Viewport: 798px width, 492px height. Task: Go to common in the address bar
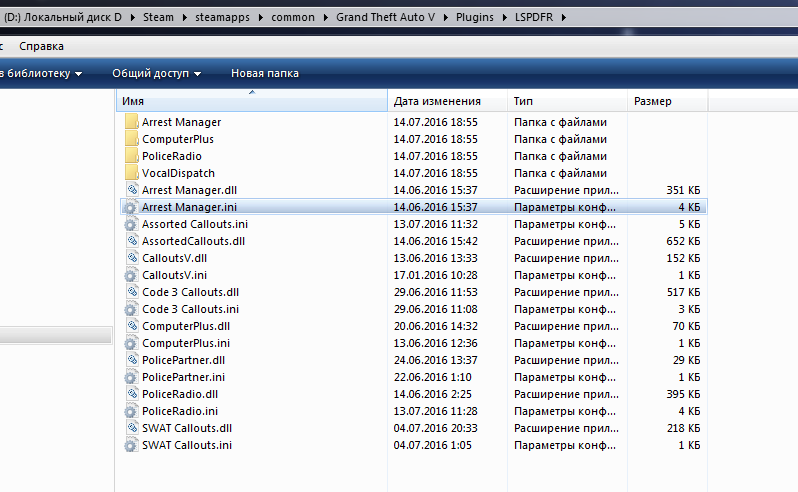coord(293,17)
